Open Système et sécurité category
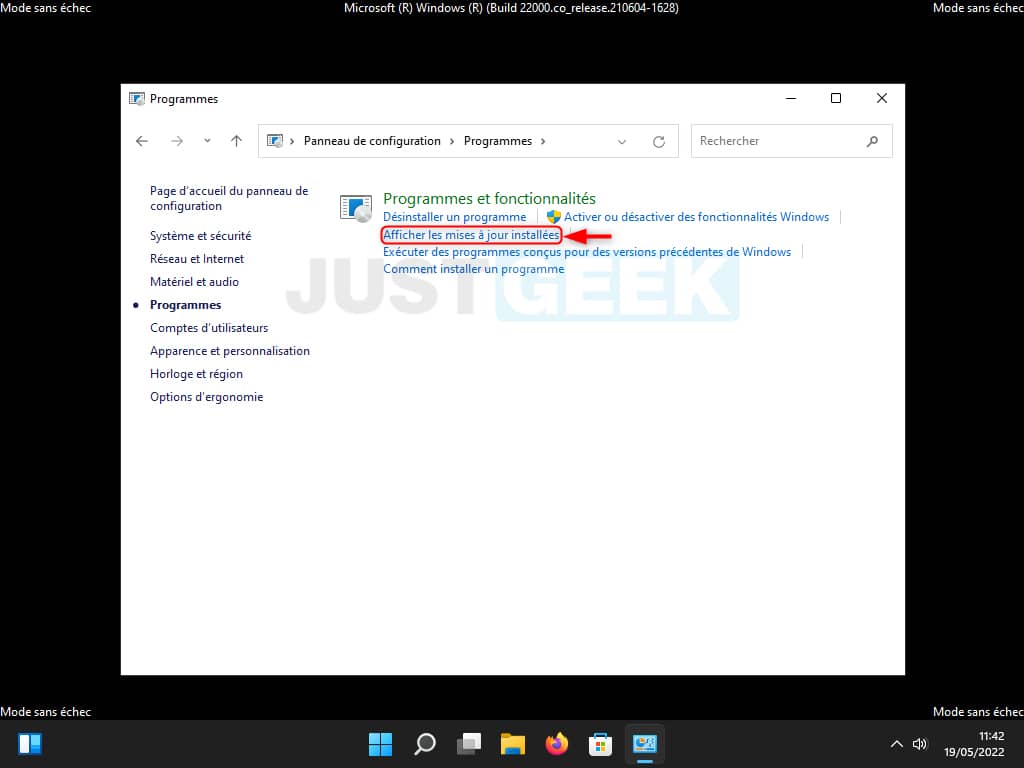 pyautogui.click(x=200, y=236)
